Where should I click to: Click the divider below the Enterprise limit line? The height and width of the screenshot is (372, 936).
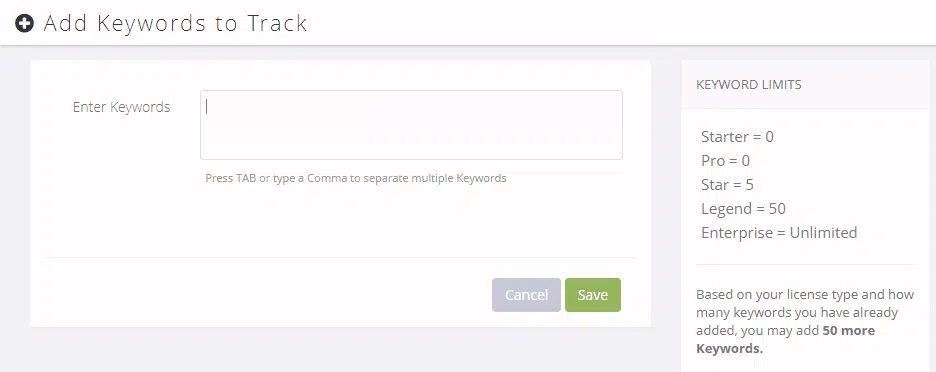[805, 265]
